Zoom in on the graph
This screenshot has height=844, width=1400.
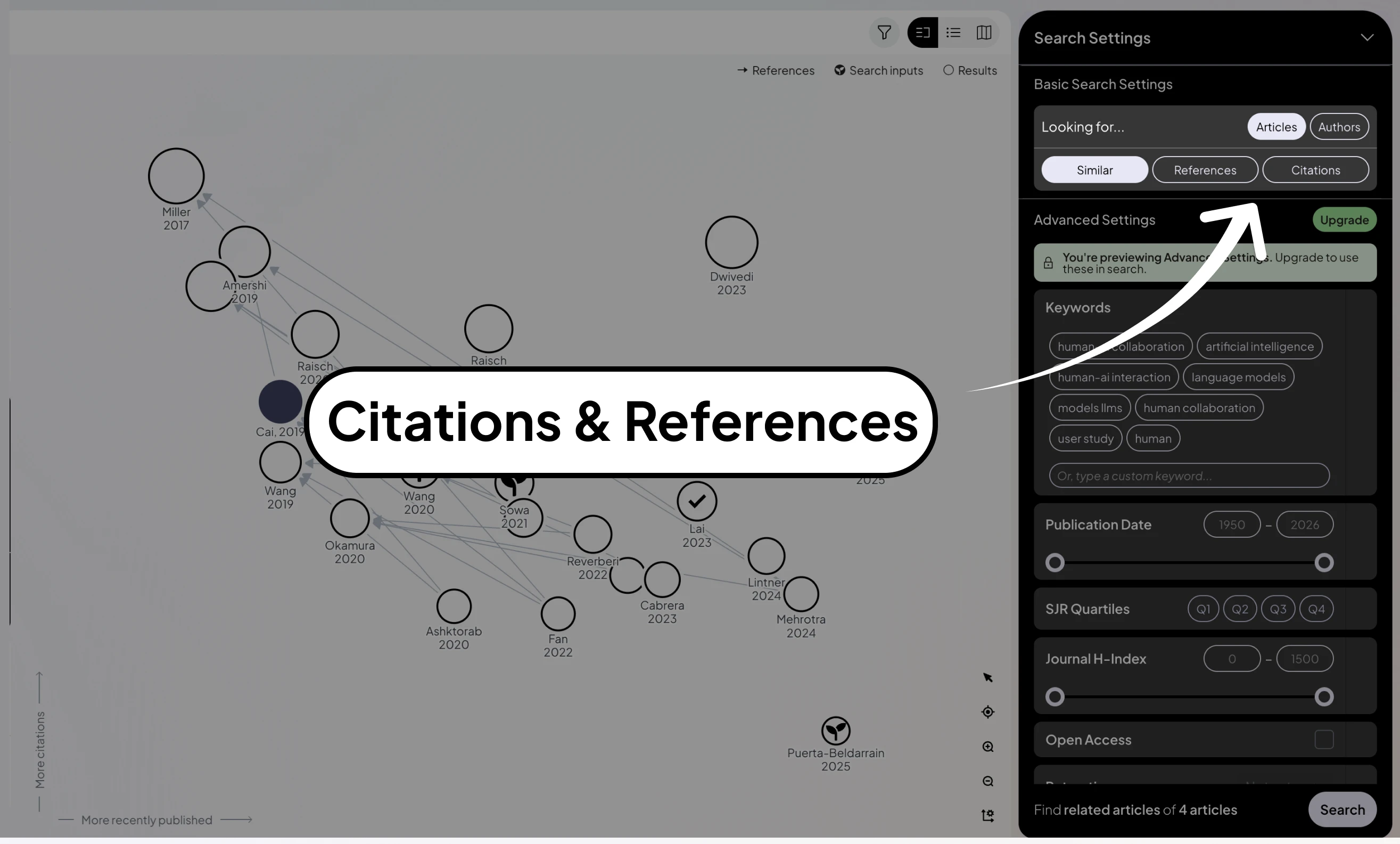click(x=988, y=747)
